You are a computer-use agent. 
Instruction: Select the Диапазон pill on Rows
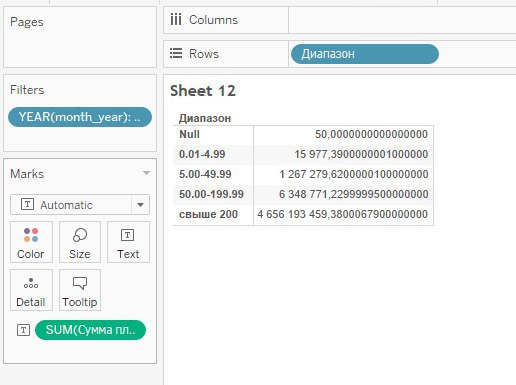click(365, 54)
